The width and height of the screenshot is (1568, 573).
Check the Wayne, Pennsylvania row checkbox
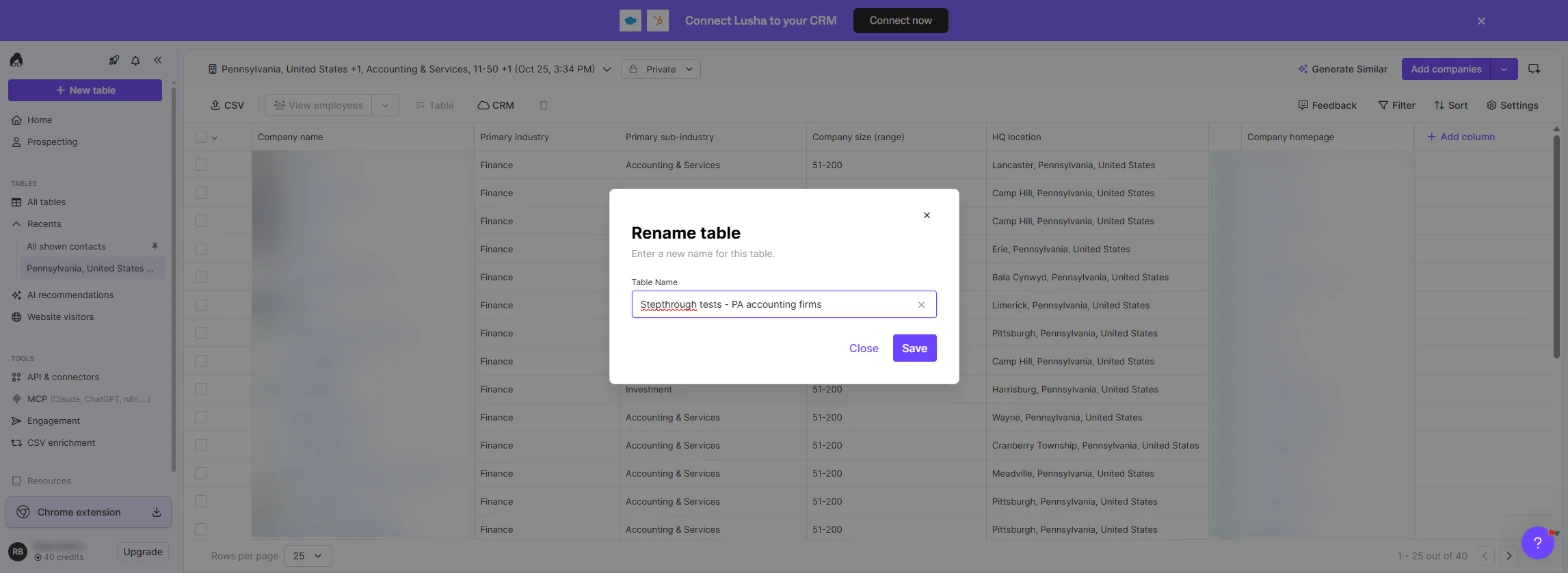coord(201,417)
